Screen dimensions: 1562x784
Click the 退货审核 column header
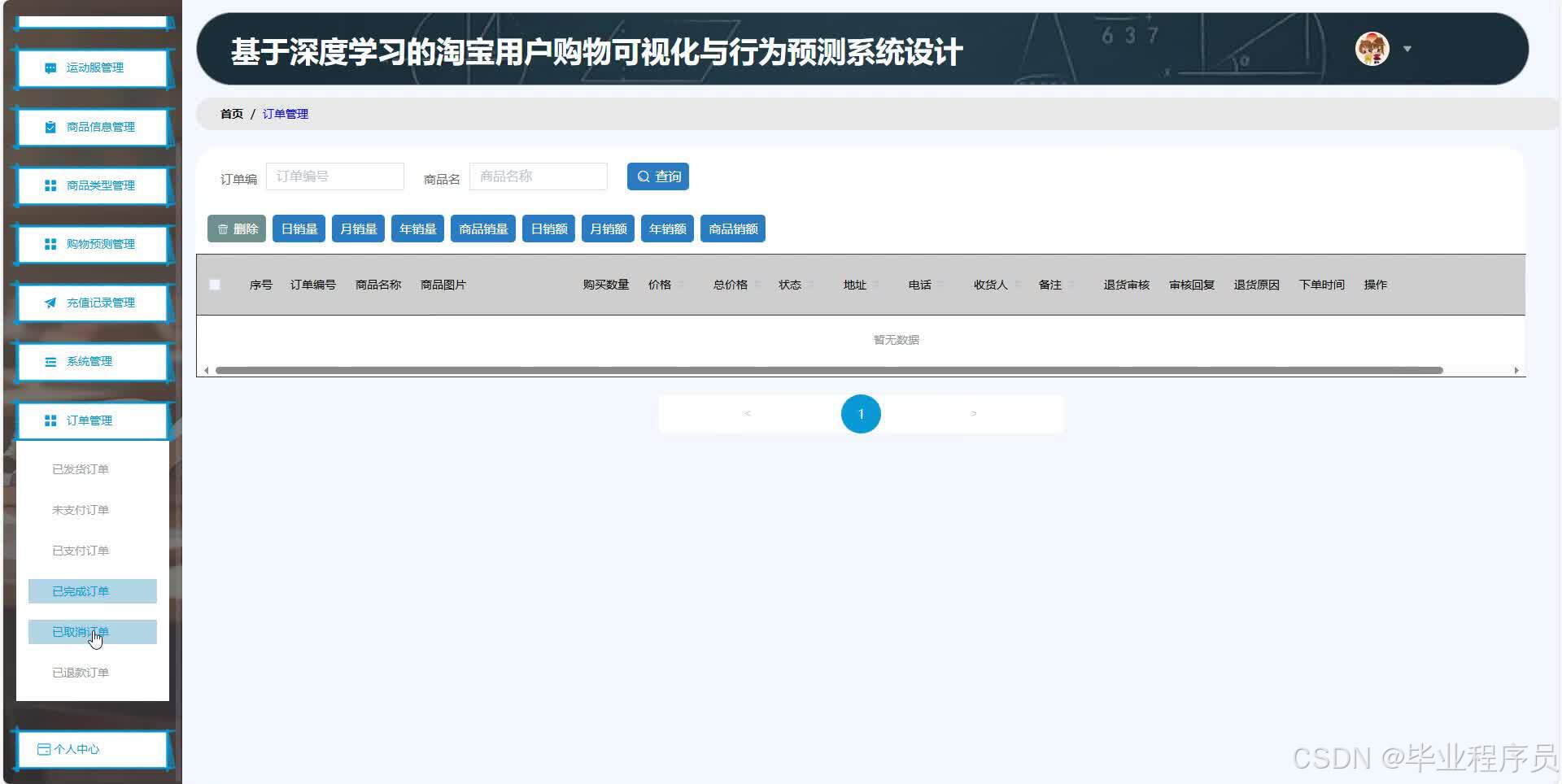click(x=1127, y=285)
